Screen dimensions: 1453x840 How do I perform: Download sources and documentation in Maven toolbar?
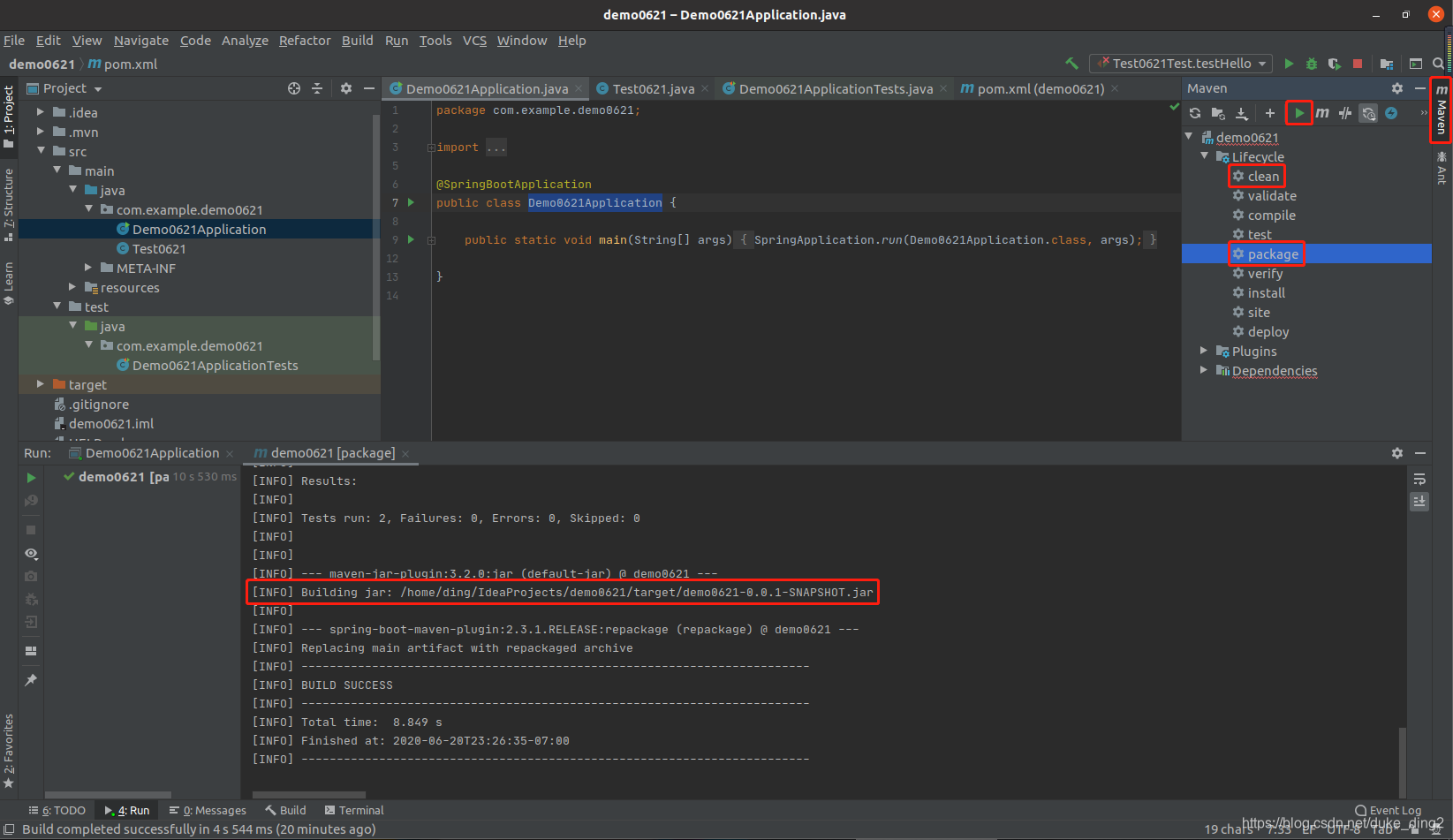point(1241,113)
